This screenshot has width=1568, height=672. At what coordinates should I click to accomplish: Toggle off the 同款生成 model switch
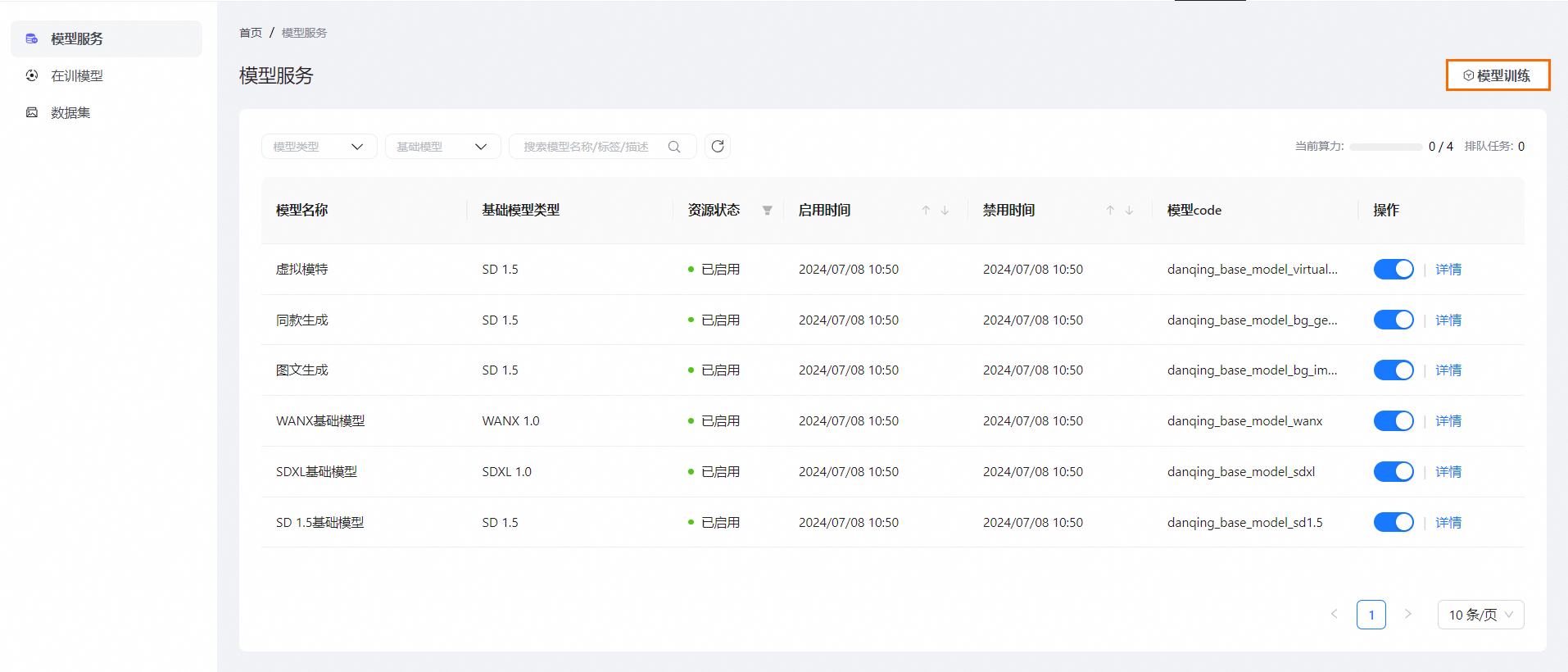pos(1394,320)
